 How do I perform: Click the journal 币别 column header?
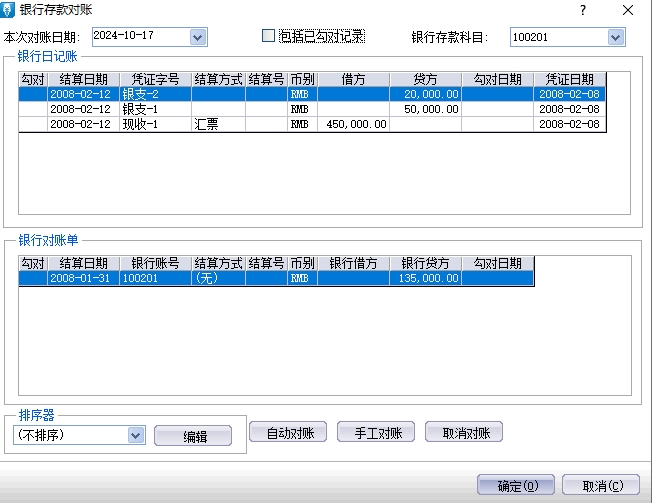coord(302,79)
